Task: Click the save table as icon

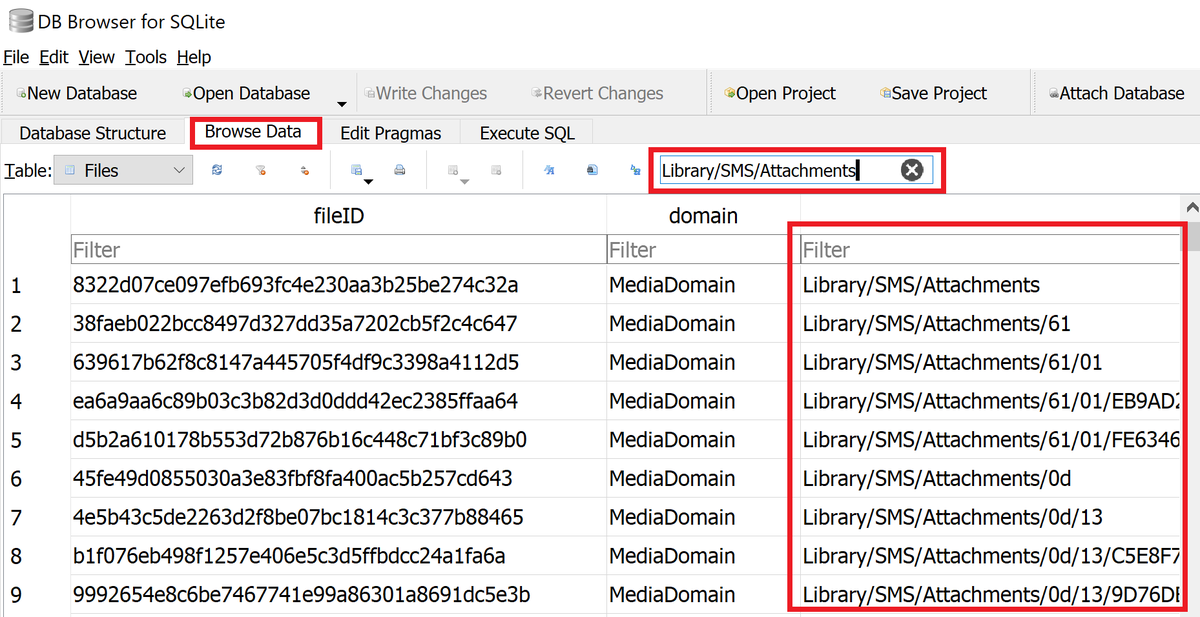Action: pos(356,171)
